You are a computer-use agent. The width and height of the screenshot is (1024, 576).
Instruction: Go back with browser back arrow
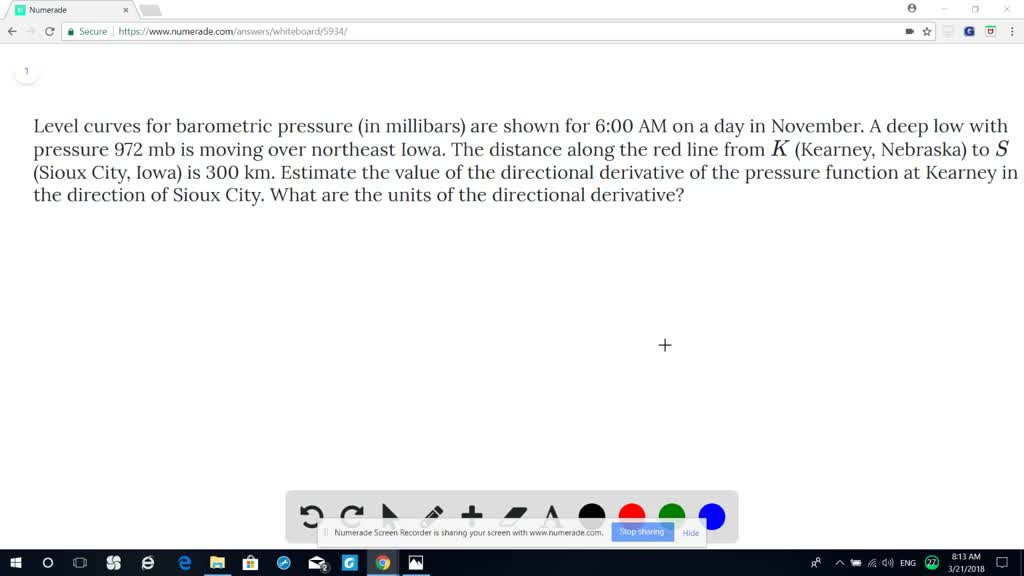coord(12,31)
